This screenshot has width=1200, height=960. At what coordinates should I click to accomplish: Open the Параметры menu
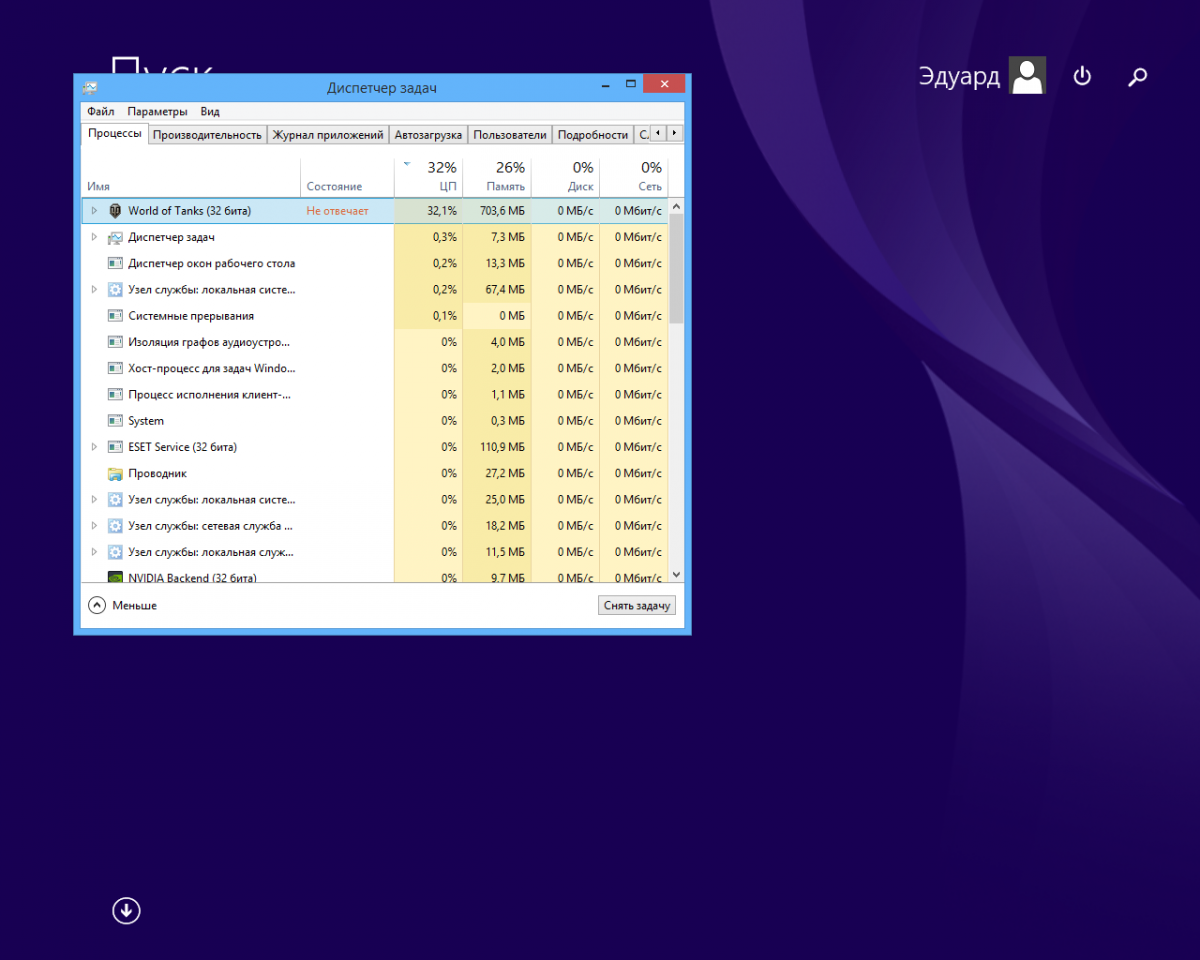tap(157, 112)
